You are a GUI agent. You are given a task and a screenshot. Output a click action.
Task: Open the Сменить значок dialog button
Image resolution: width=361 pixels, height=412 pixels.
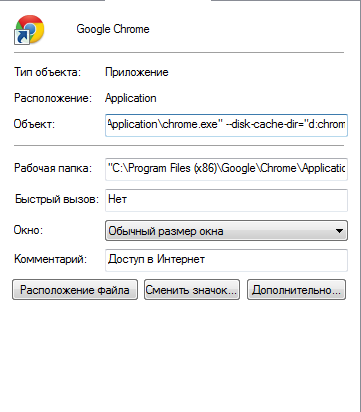pos(192,290)
